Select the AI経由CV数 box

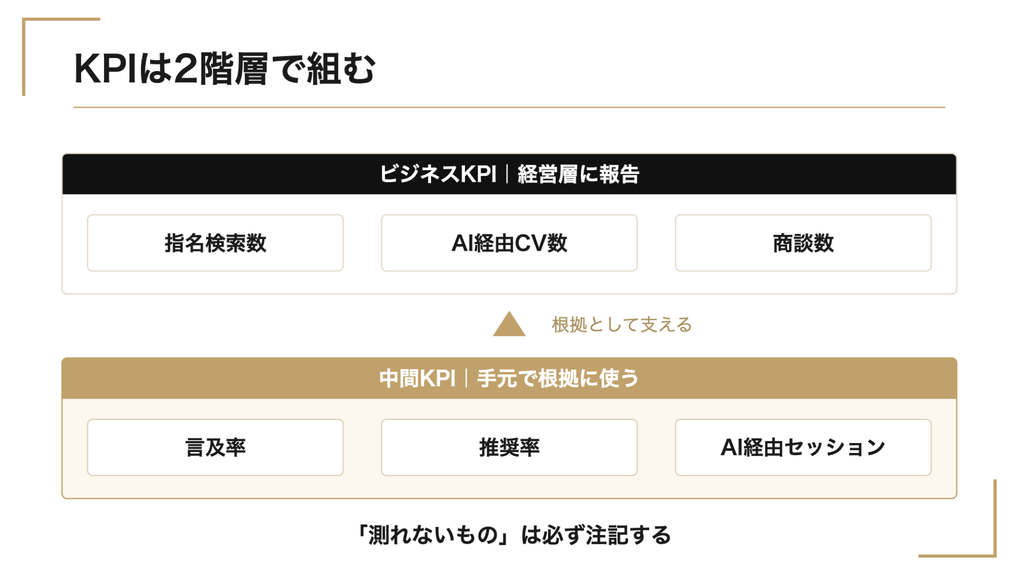click(x=509, y=243)
